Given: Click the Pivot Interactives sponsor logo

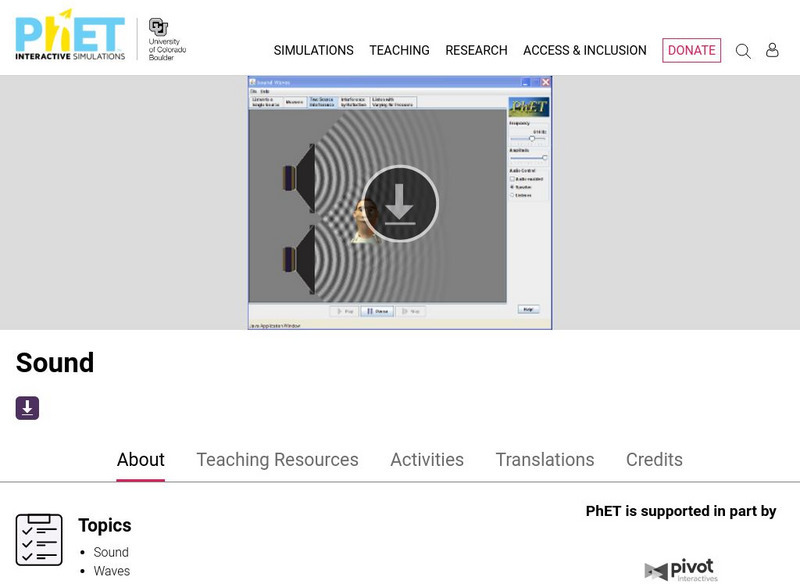Looking at the screenshot, I should point(681,569).
